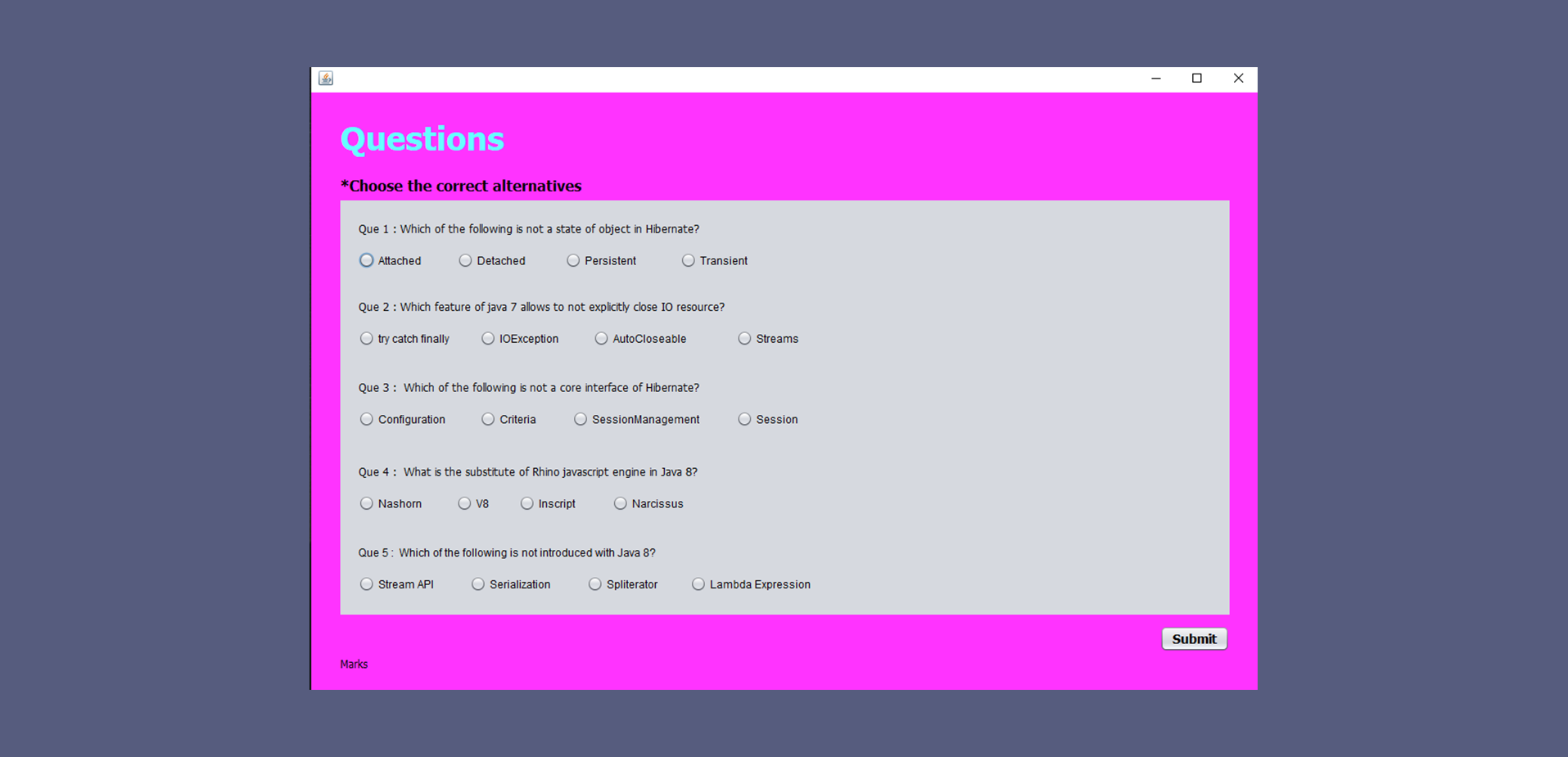The image size is (1568, 757).
Task: Click the Que 2 question text
Action: [x=541, y=307]
